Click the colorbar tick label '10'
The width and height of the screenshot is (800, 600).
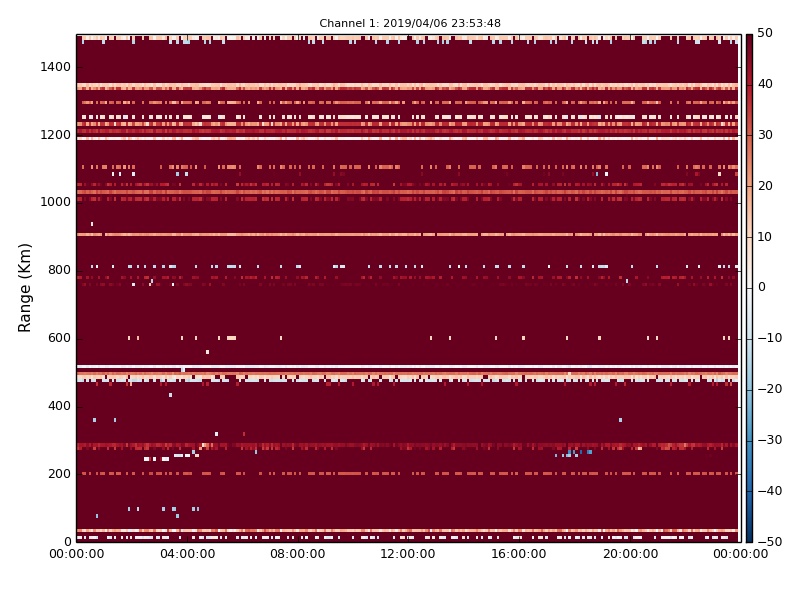pyautogui.click(x=764, y=237)
